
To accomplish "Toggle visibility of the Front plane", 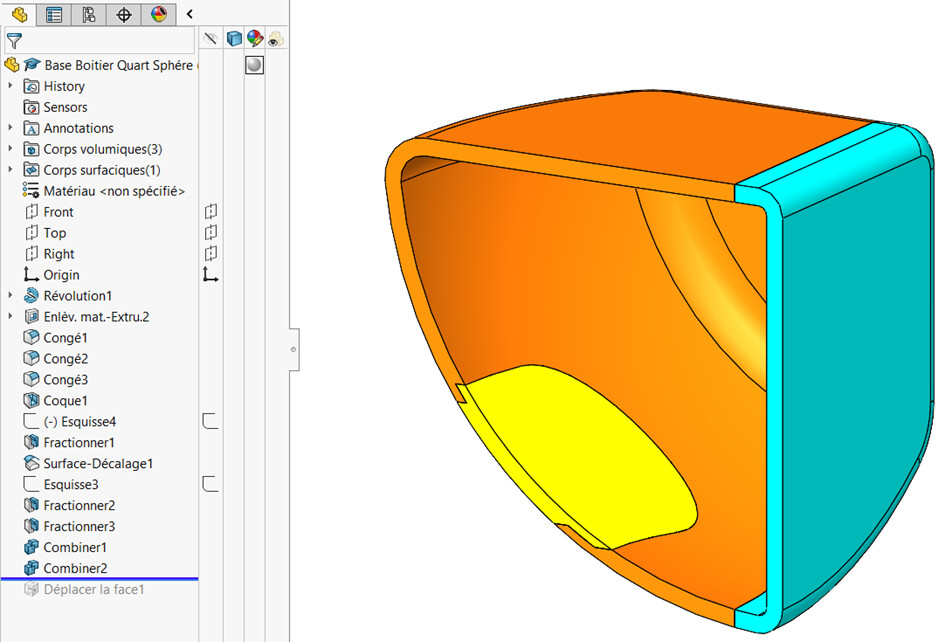I will coord(211,212).
